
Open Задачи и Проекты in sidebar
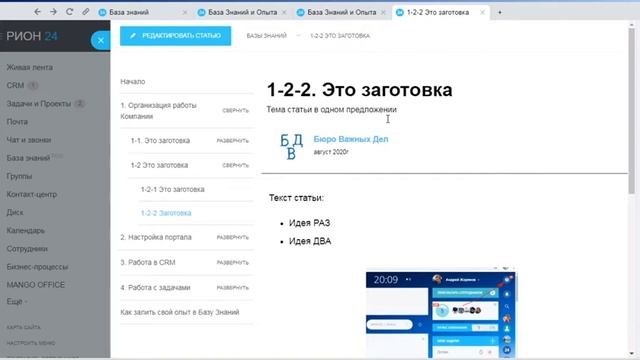39,104
